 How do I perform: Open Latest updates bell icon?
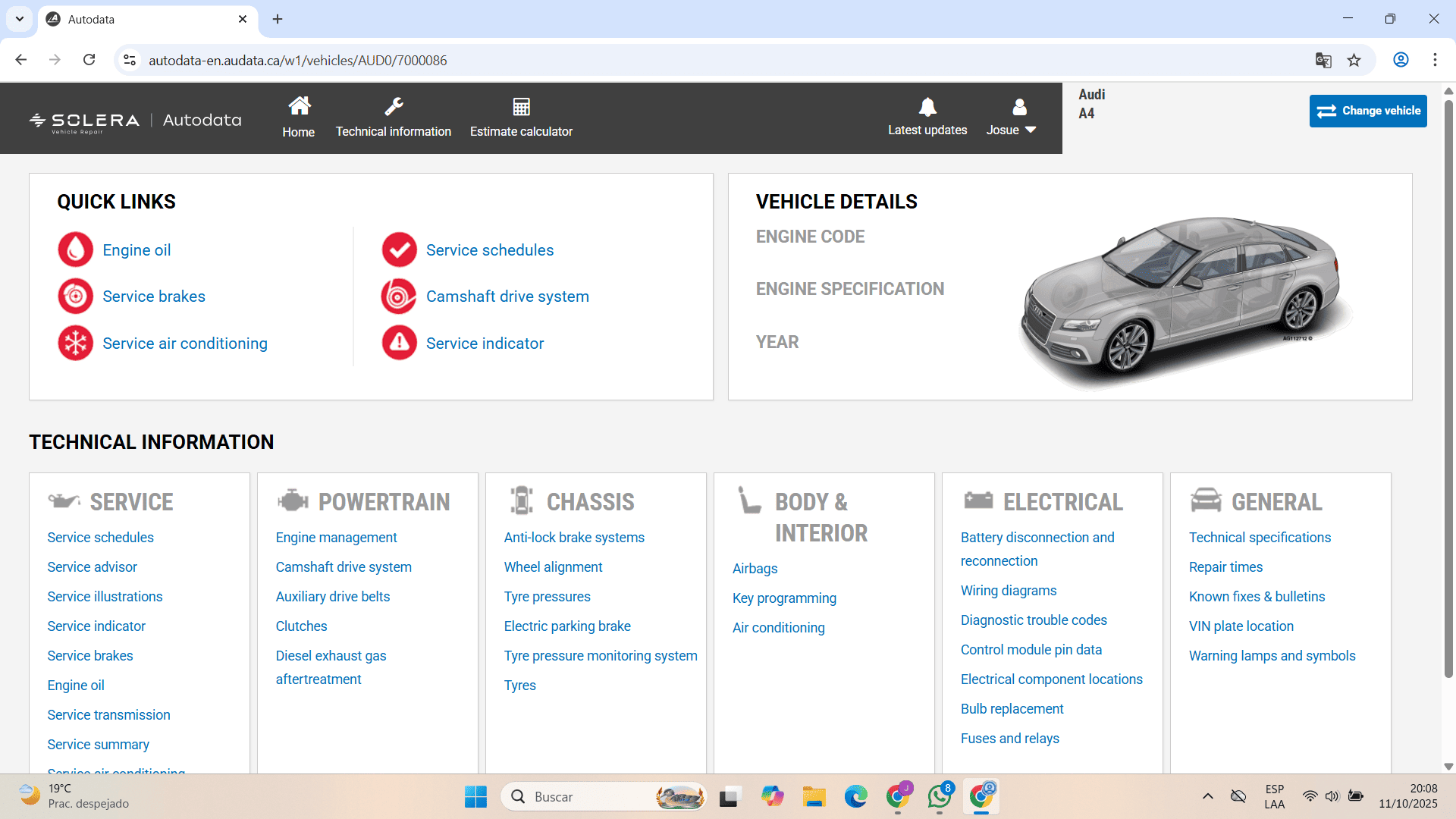(x=927, y=107)
